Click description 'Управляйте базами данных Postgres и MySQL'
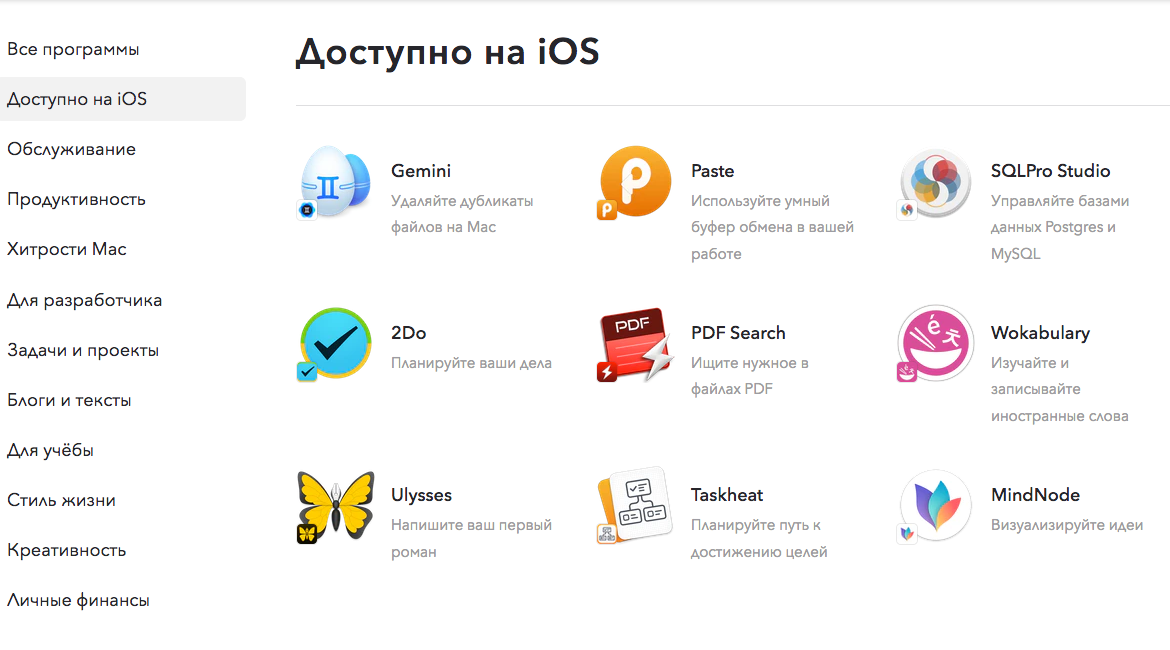1170x650 pixels. pos(1060,228)
